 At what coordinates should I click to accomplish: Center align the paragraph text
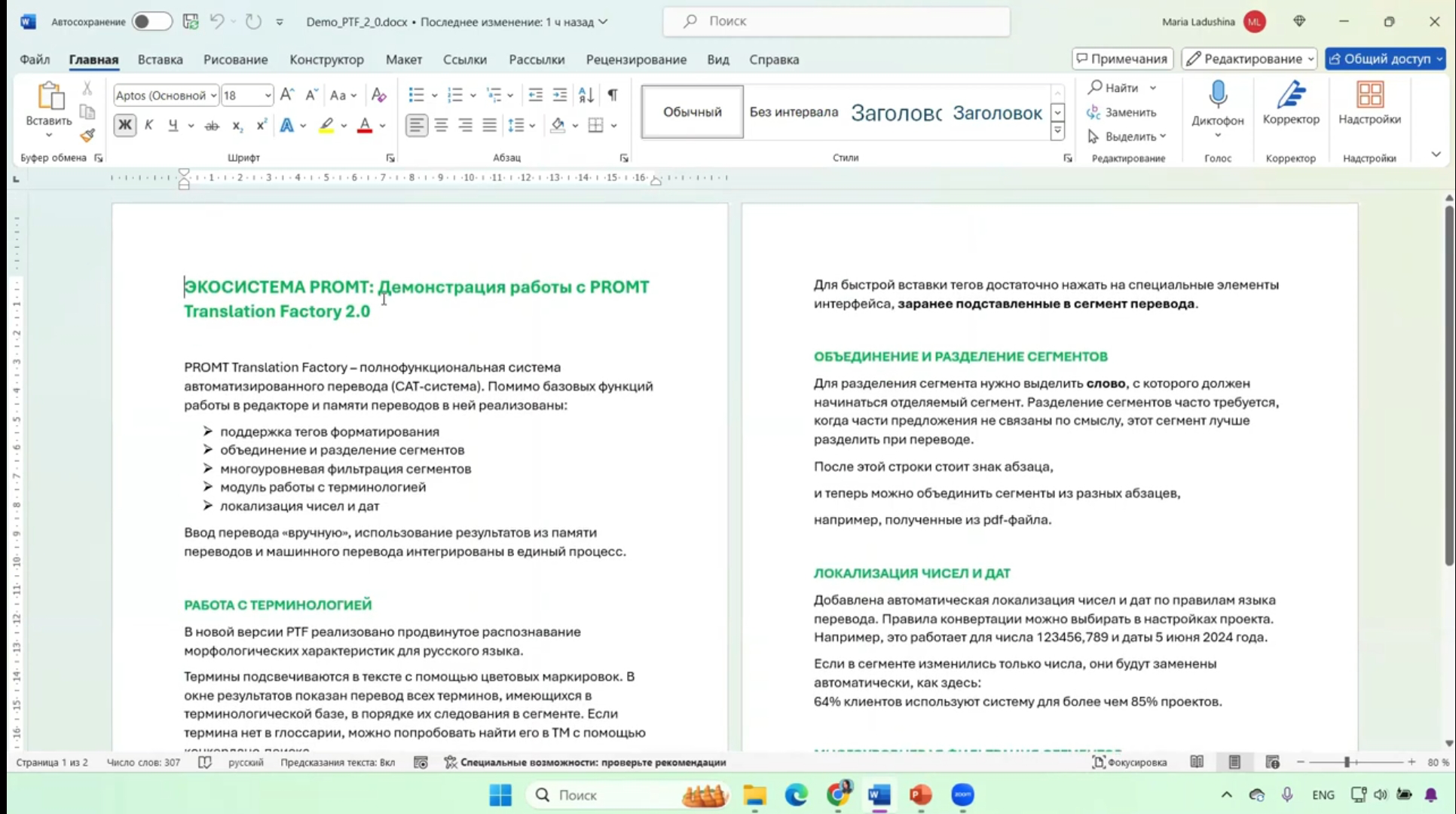(441, 125)
